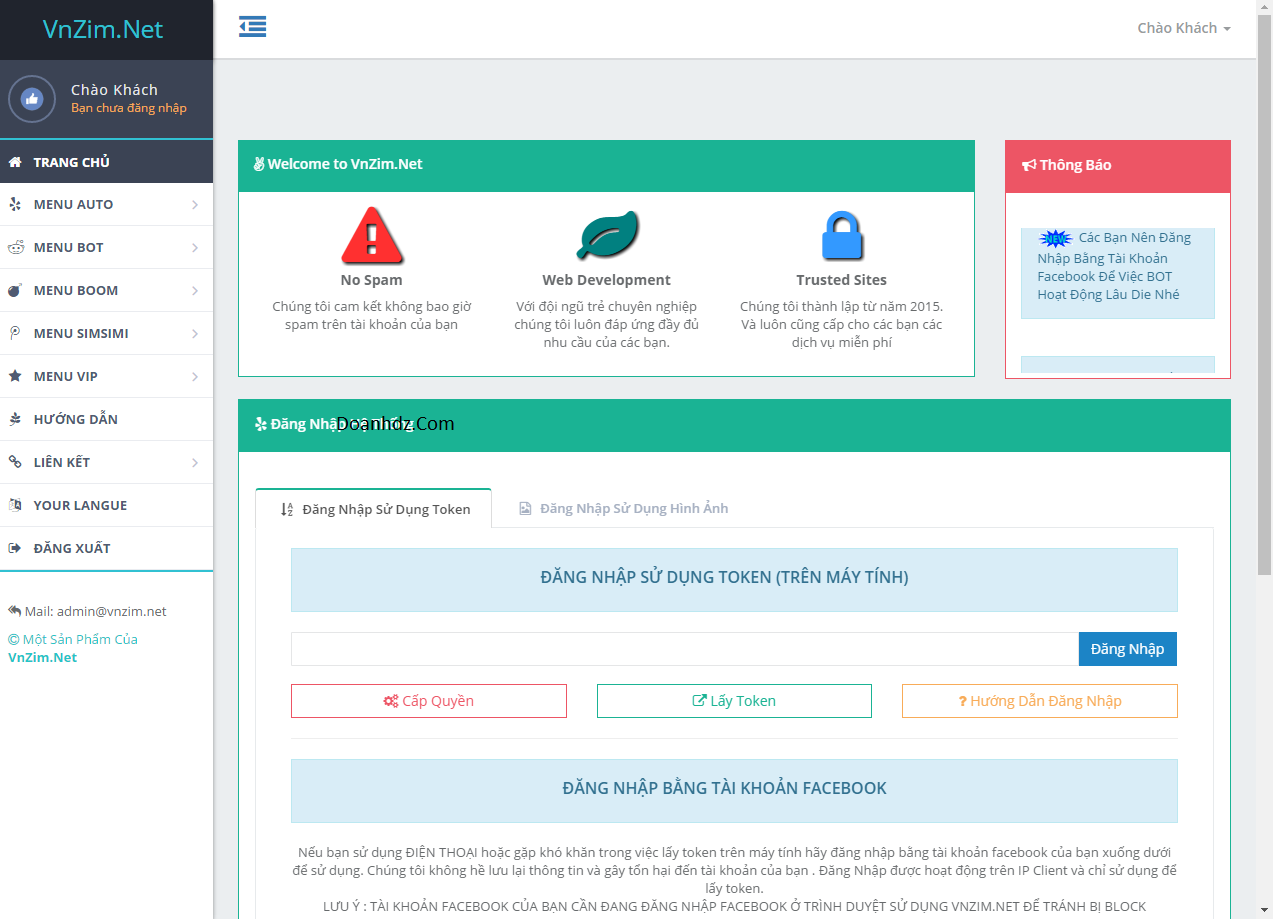The height and width of the screenshot is (919, 1273).
Task: Click the image icon on Đăng Nhập Sử Dụng Hình Ảnh tab
Action: pyautogui.click(x=525, y=509)
